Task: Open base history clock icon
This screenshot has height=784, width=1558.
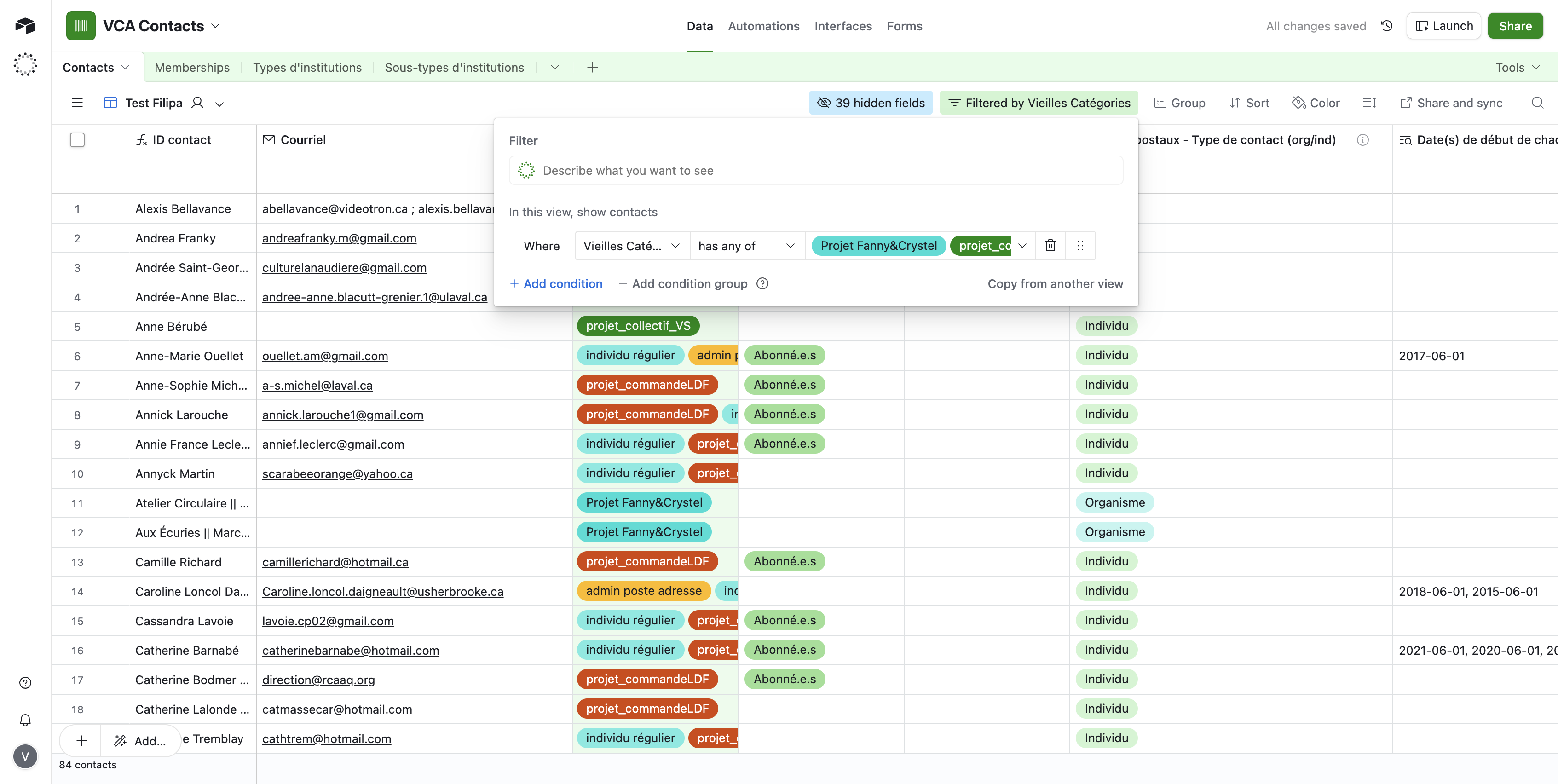Action: (x=1387, y=26)
